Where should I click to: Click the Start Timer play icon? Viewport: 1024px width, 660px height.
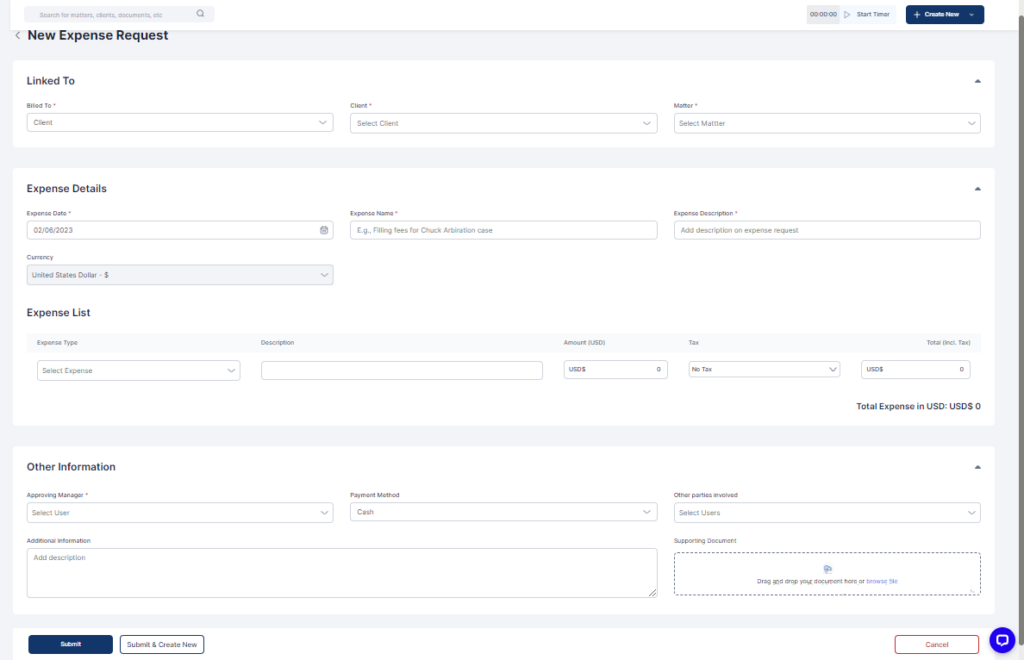pyautogui.click(x=847, y=15)
